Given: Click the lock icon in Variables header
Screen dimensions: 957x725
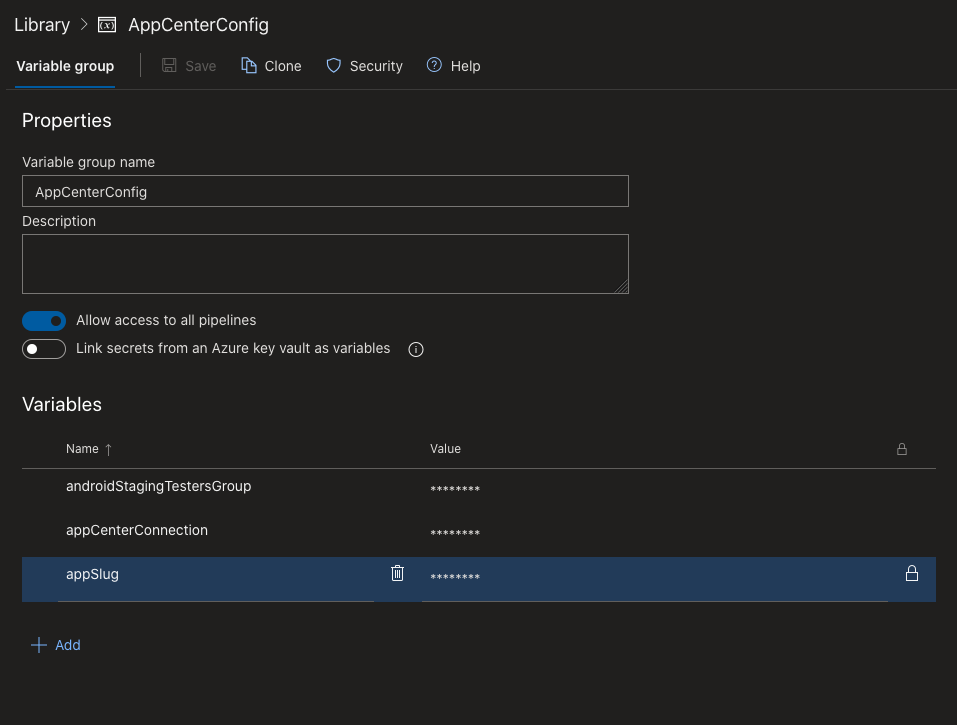Looking at the screenshot, I should [x=901, y=450].
